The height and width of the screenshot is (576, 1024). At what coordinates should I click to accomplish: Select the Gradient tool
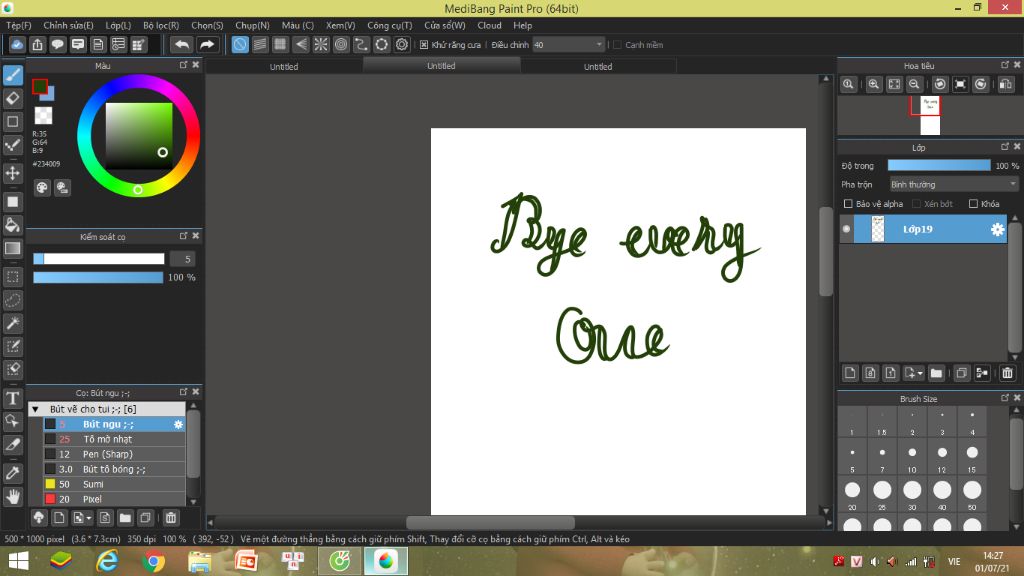point(13,248)
